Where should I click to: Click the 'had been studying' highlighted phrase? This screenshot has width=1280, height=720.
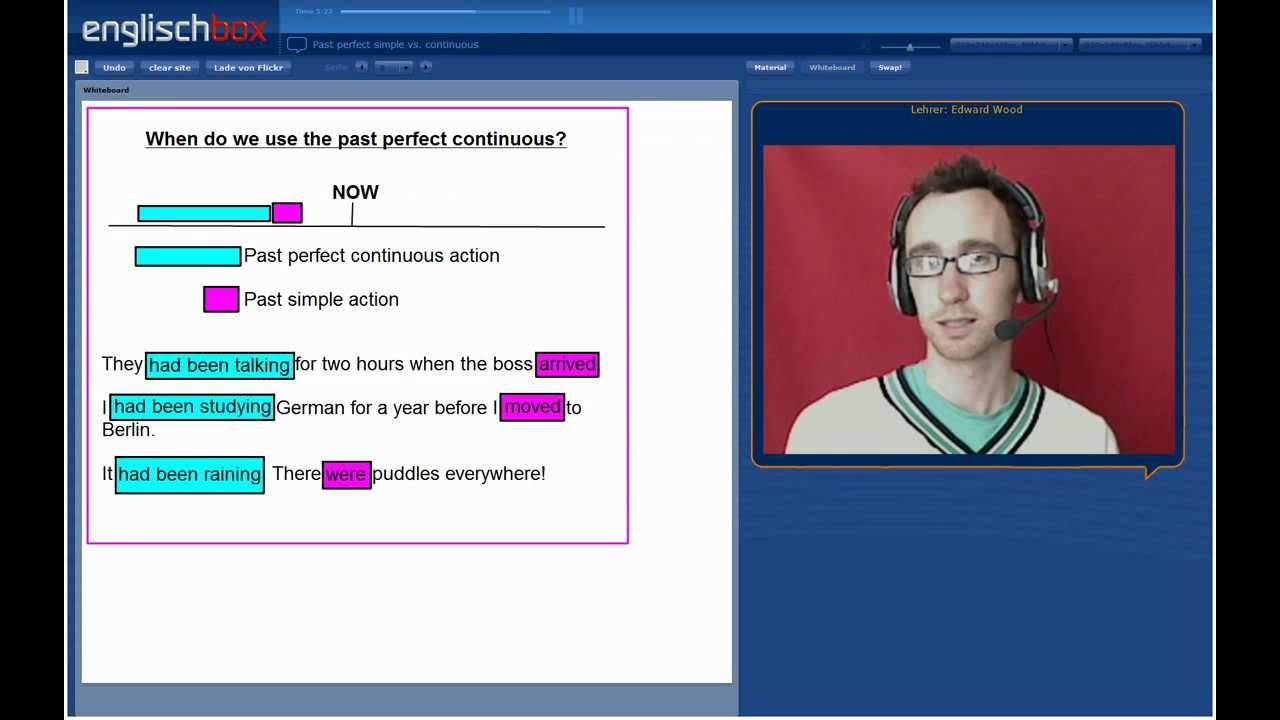pos(192,407)
